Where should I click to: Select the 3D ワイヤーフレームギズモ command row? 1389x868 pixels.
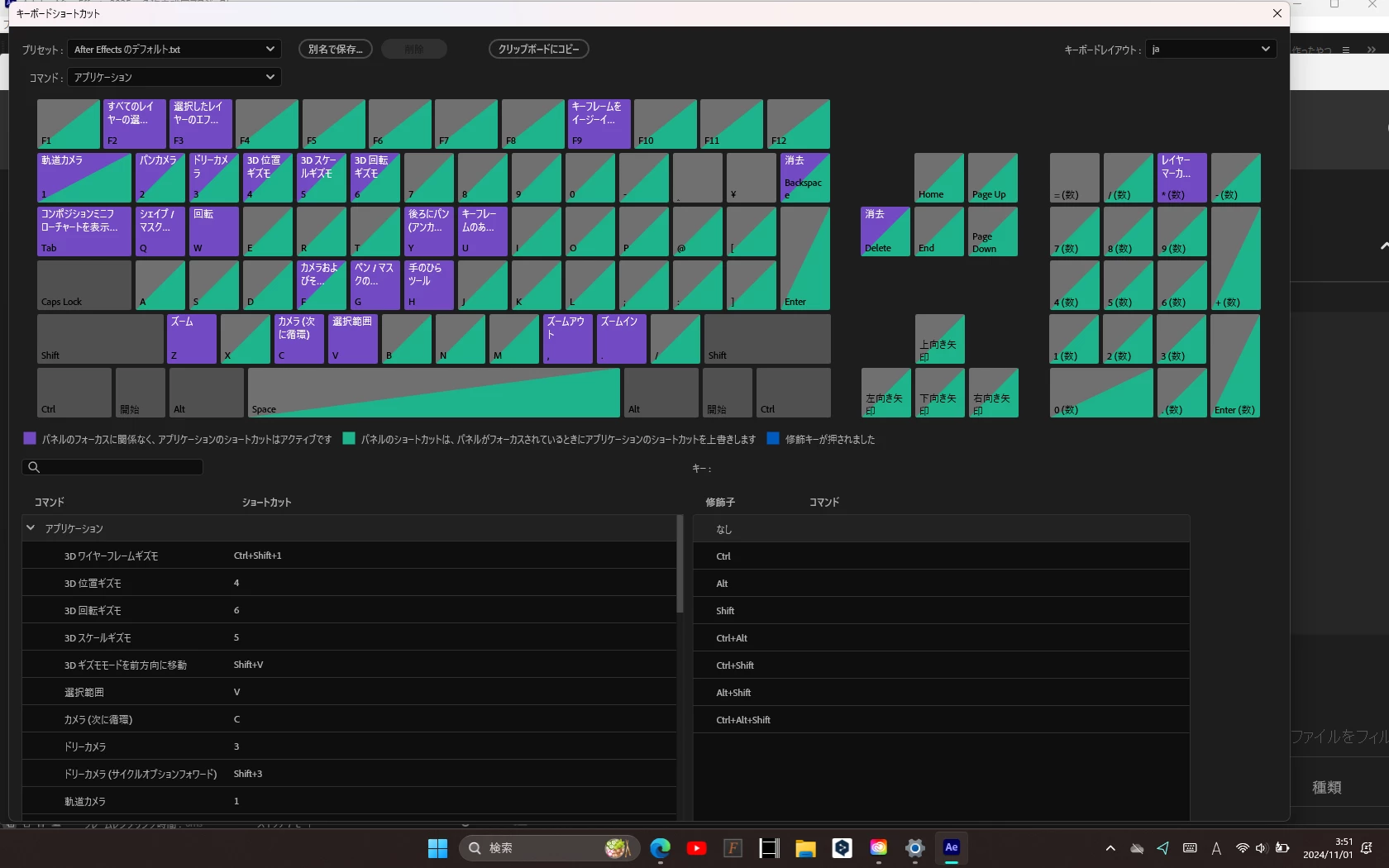point(349,556)
